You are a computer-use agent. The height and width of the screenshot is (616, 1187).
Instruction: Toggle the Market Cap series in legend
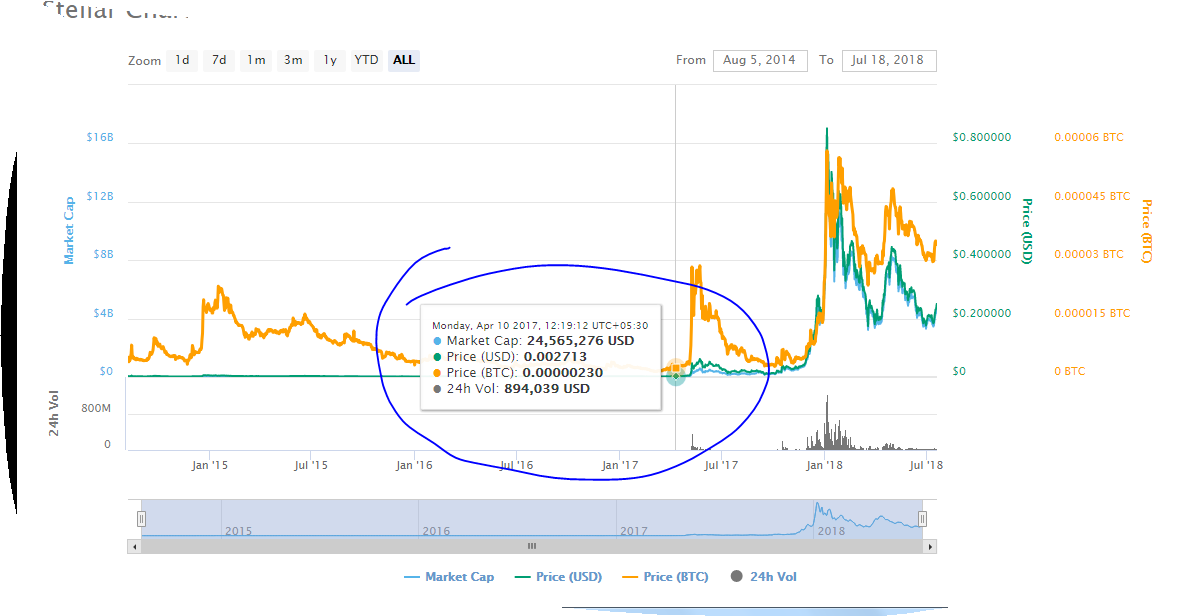(x=449, y=577)
